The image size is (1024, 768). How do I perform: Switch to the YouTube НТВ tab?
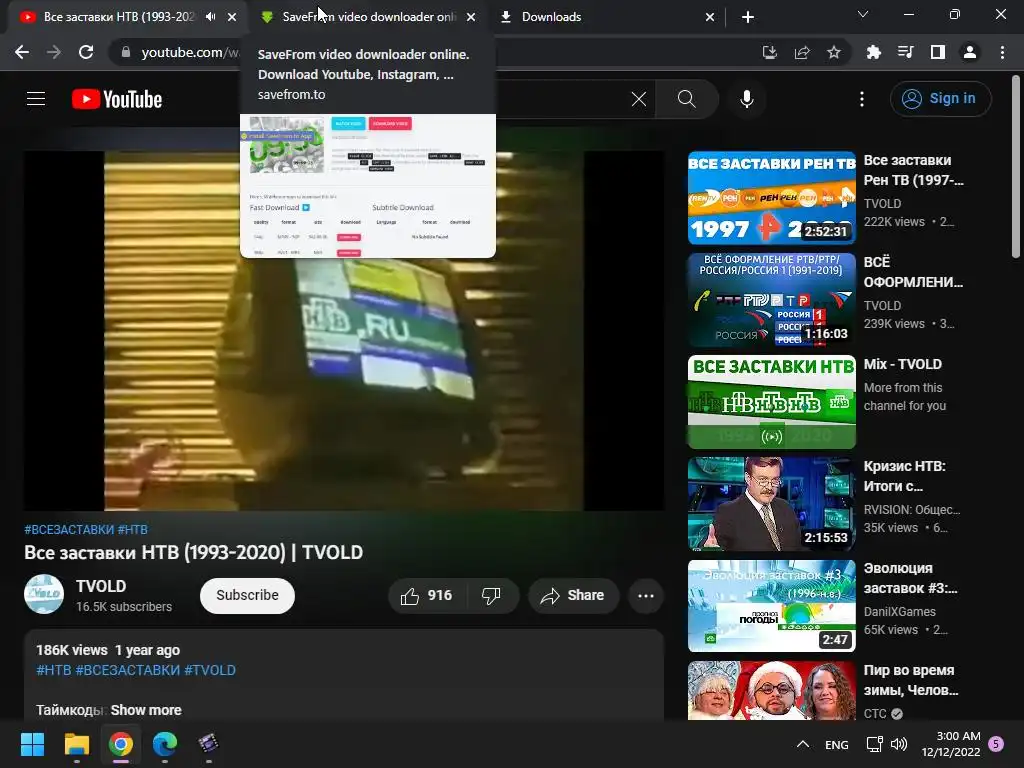118,17
